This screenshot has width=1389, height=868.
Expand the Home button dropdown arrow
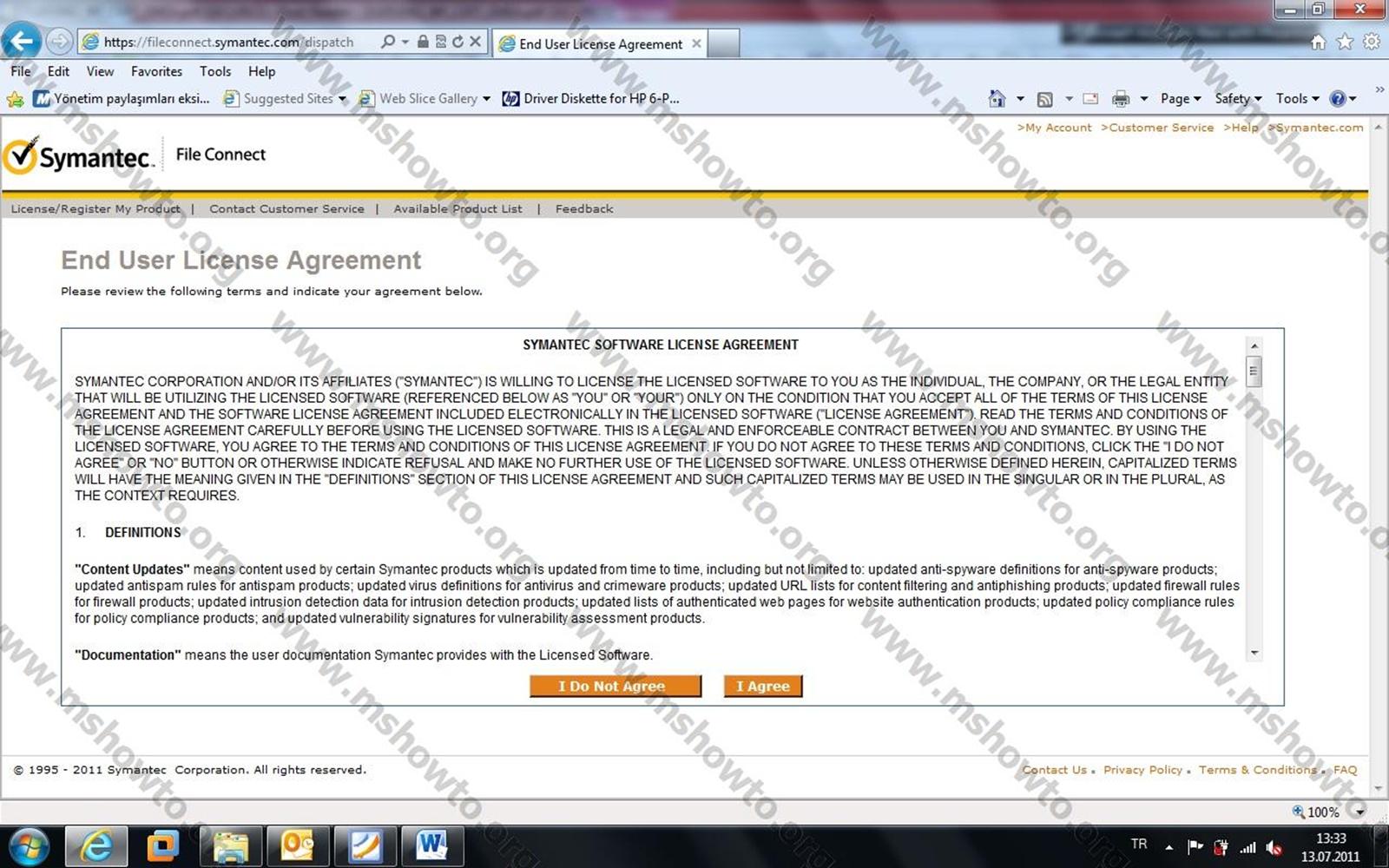[1020, 99]
